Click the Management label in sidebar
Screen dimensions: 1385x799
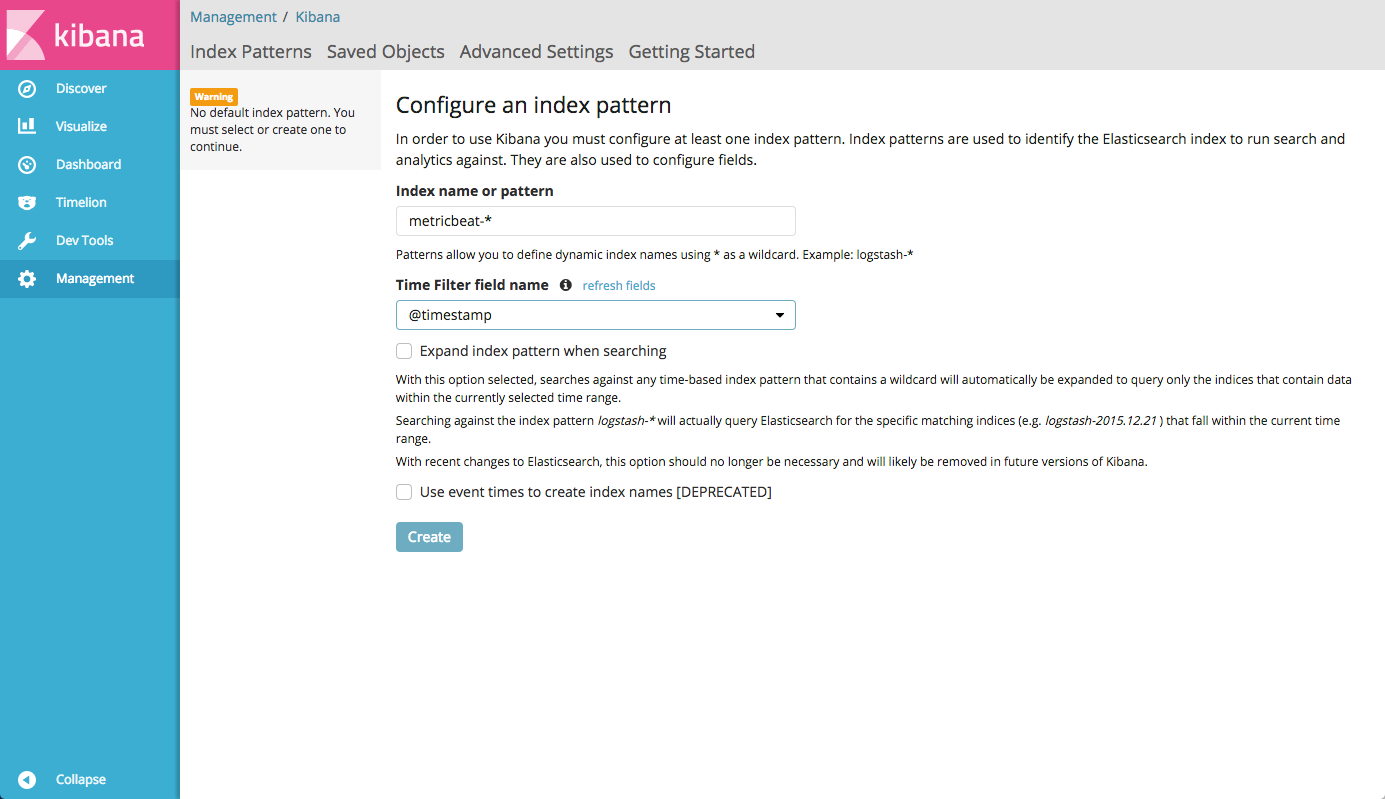tap(95, 279)
